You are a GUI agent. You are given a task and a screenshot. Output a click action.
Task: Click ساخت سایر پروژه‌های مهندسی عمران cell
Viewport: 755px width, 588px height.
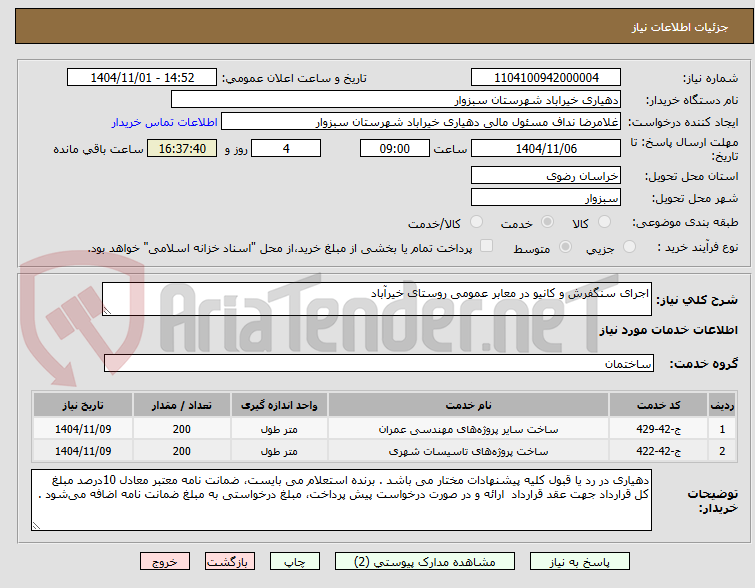pyautogui.click(x=468, y=429)
